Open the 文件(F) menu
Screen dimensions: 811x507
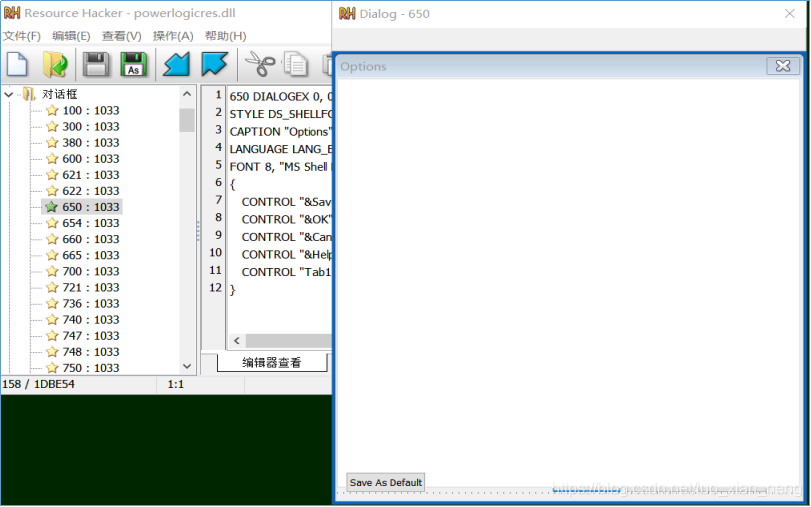22,36
